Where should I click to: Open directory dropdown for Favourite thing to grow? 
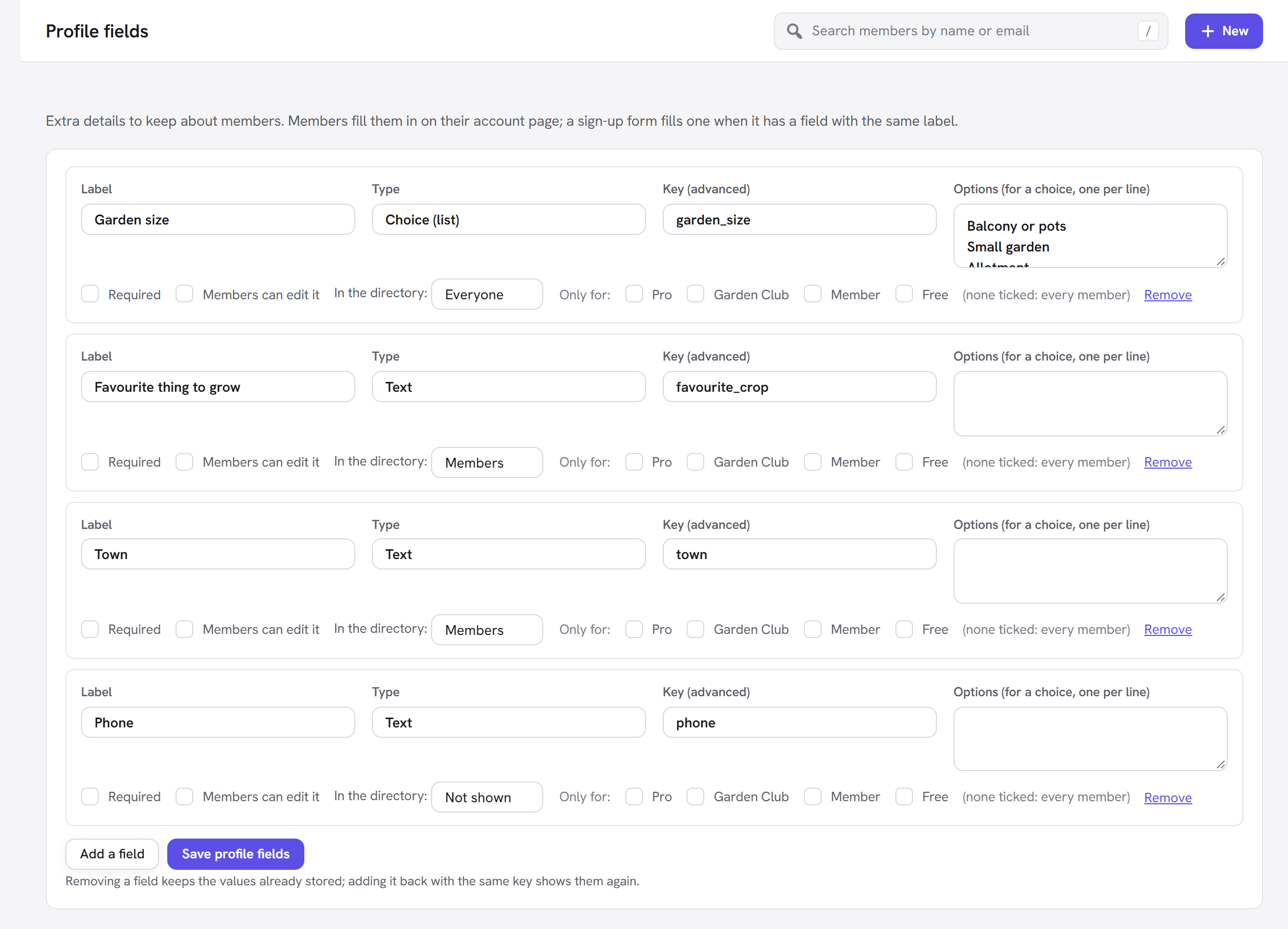click(487, 462)
